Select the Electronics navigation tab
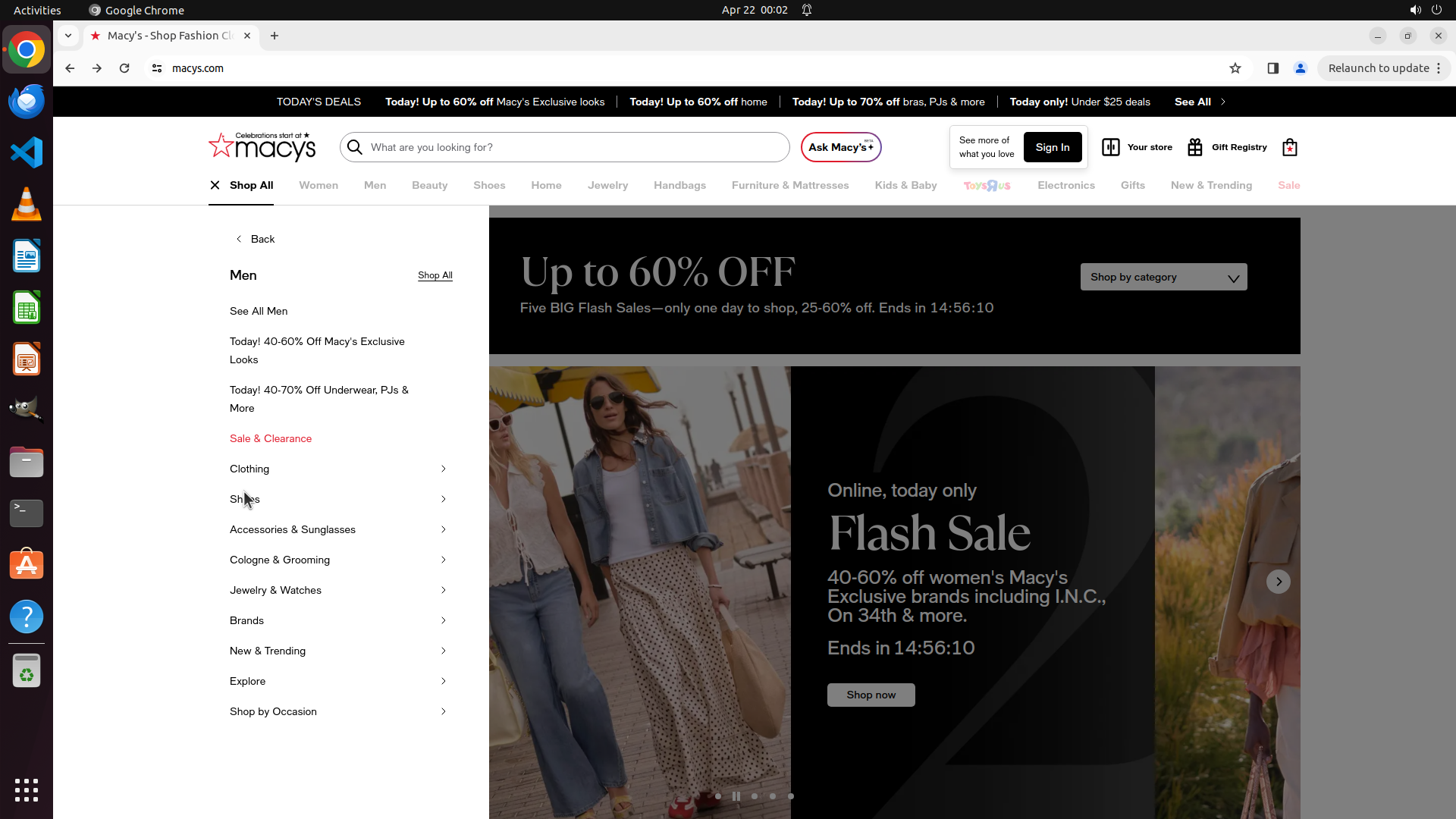Screen dimensions: 1456x819 click(x=1065, y=185)
